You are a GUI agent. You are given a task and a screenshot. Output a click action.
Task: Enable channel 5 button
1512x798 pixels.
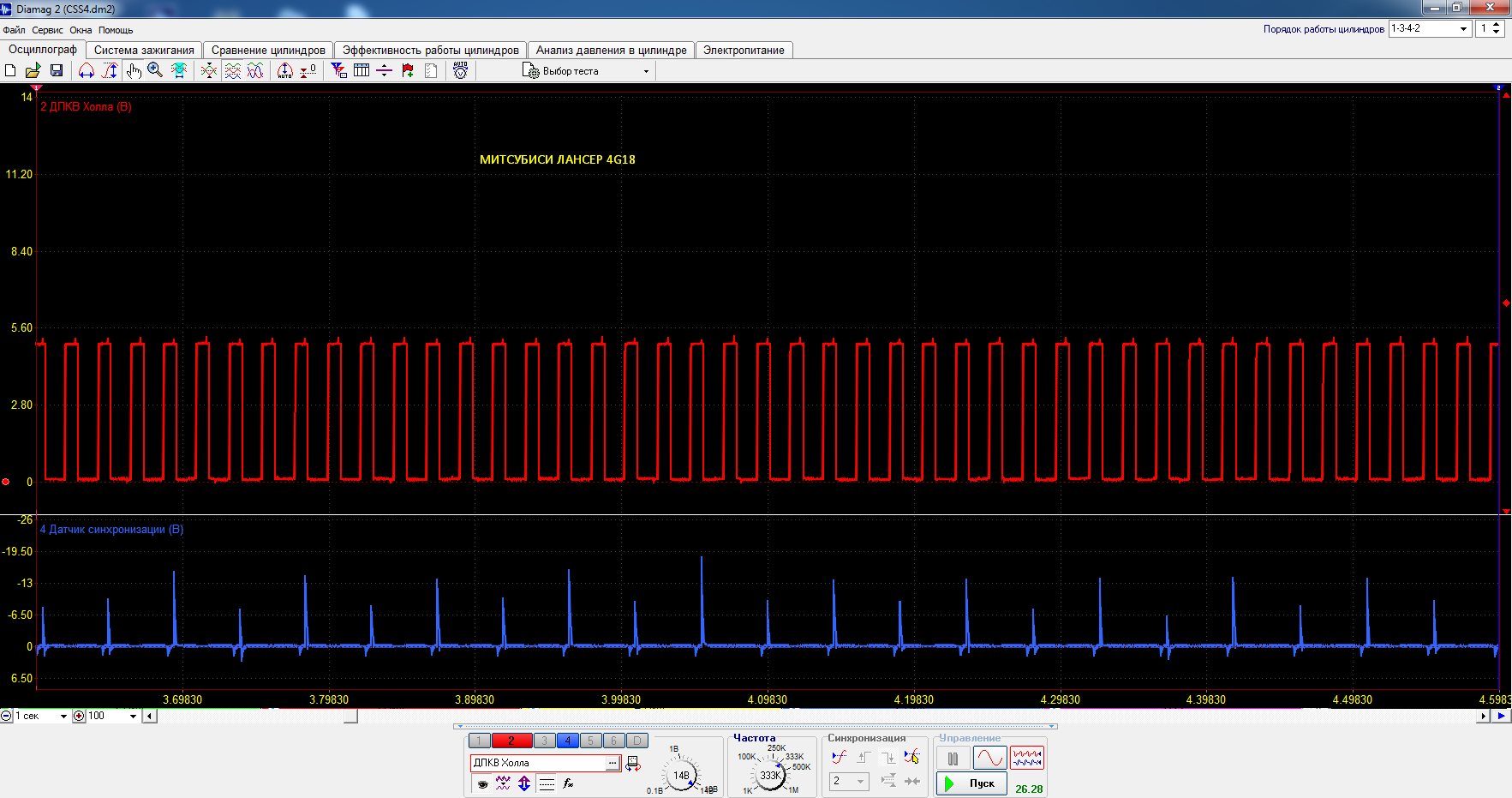(590, 741)
